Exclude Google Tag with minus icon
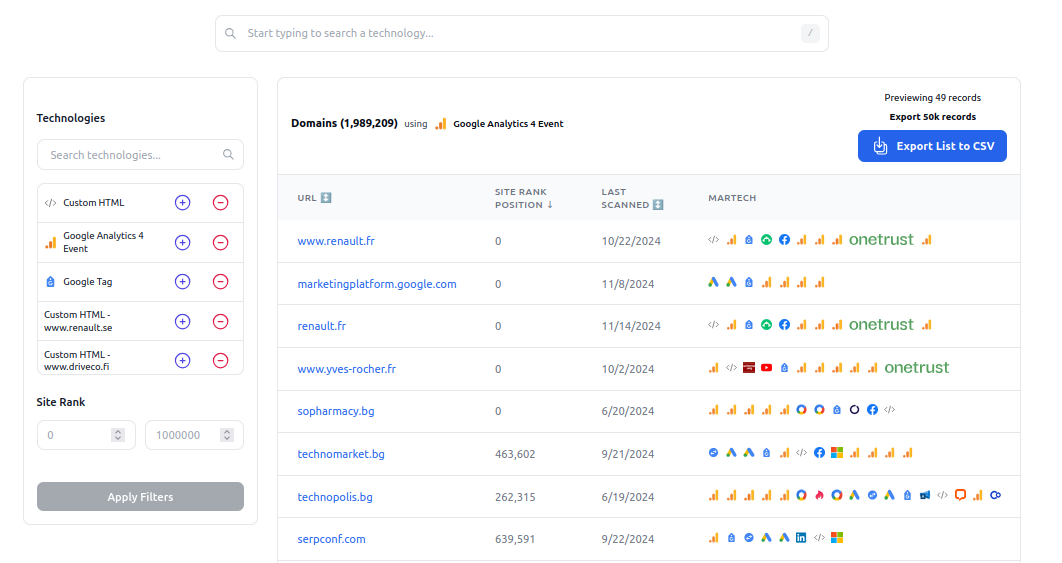The height and width of the screenshot is (563, 1062). [220, 282]
